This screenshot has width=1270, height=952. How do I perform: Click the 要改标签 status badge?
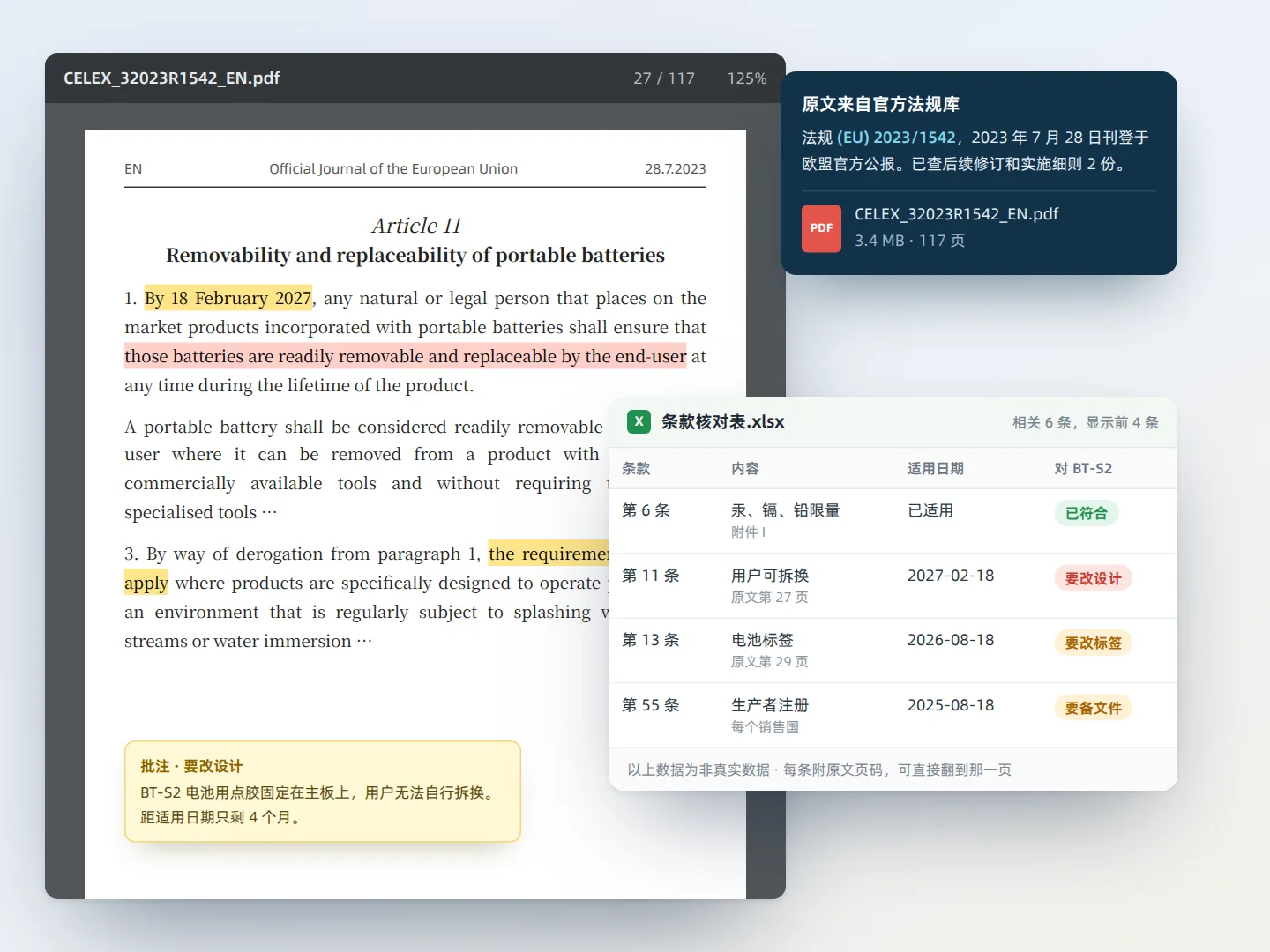[1094, 643]
